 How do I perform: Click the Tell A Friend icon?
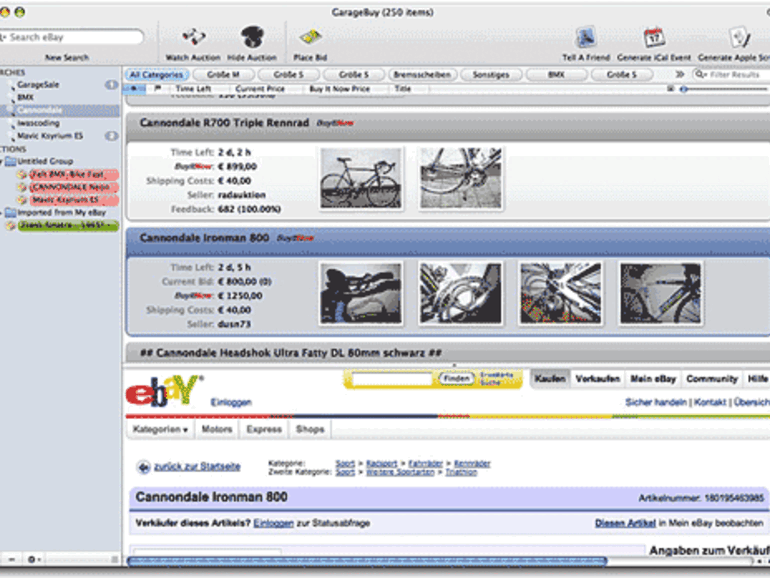tap(585, 37)
